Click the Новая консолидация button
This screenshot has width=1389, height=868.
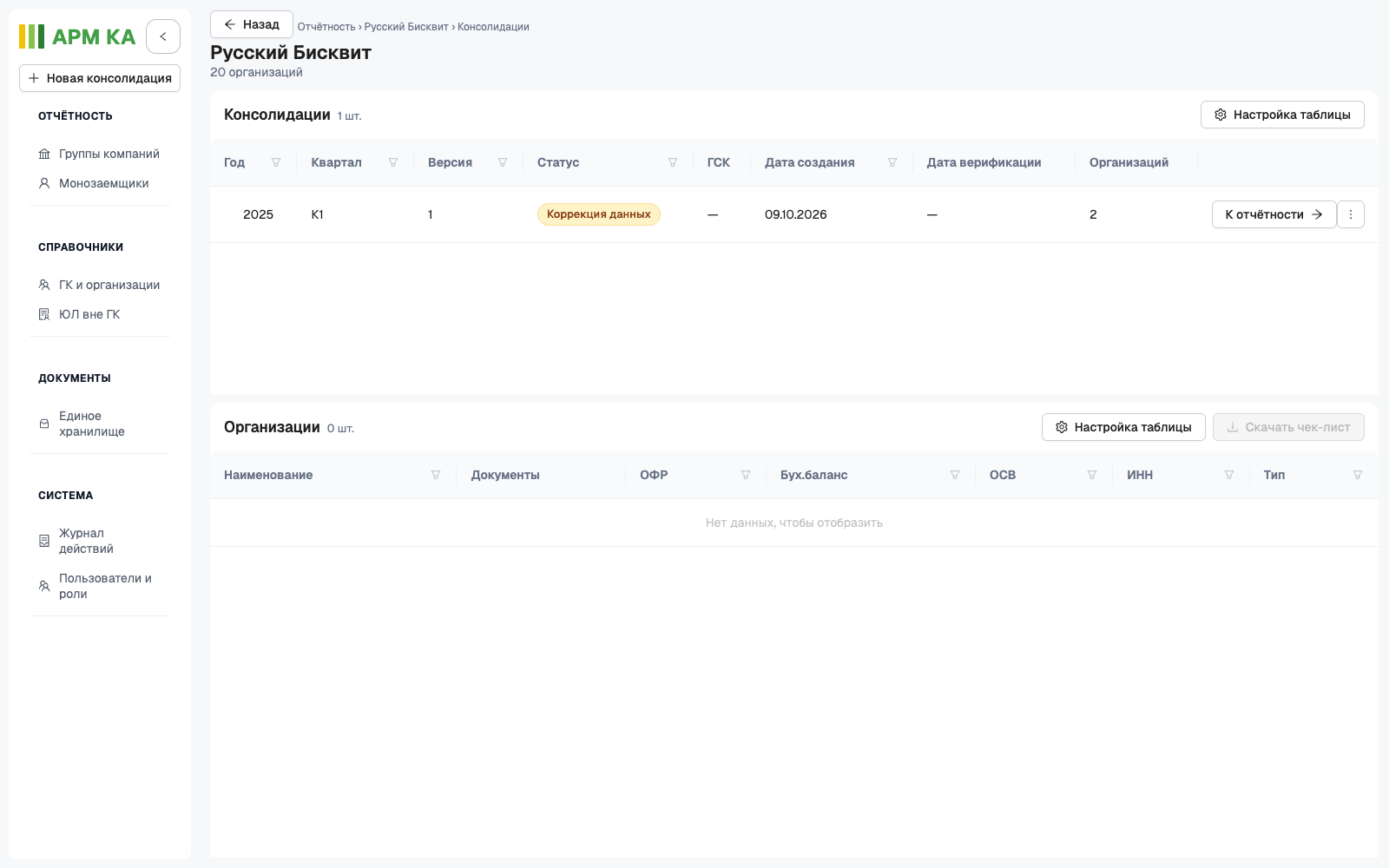100,78
